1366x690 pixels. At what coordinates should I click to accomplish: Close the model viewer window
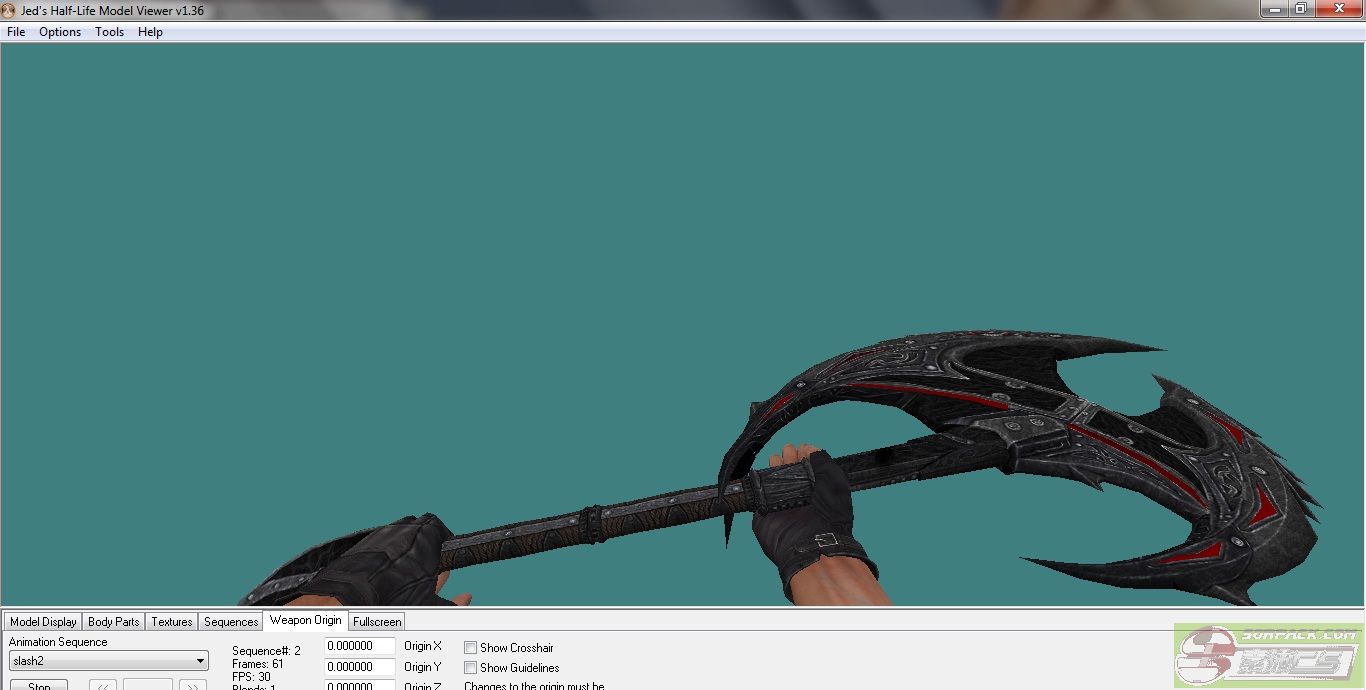coord(1338,8)
